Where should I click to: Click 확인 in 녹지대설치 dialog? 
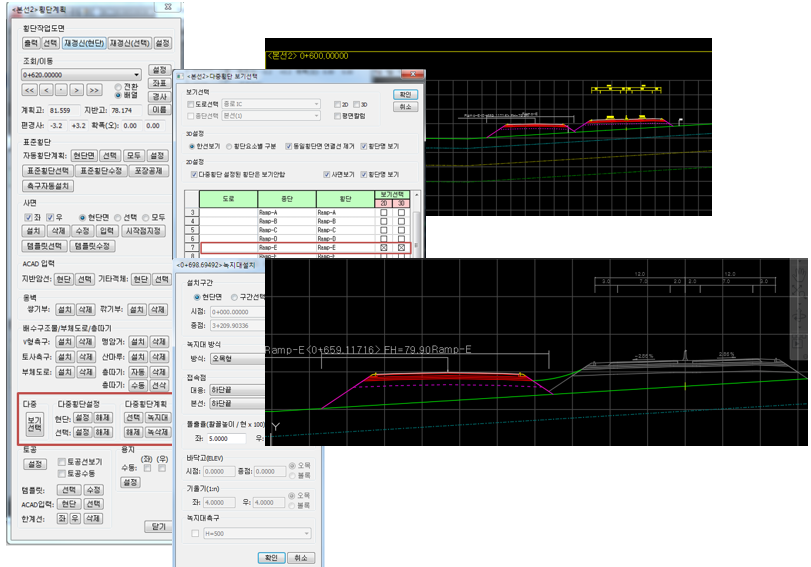point(271,557)
